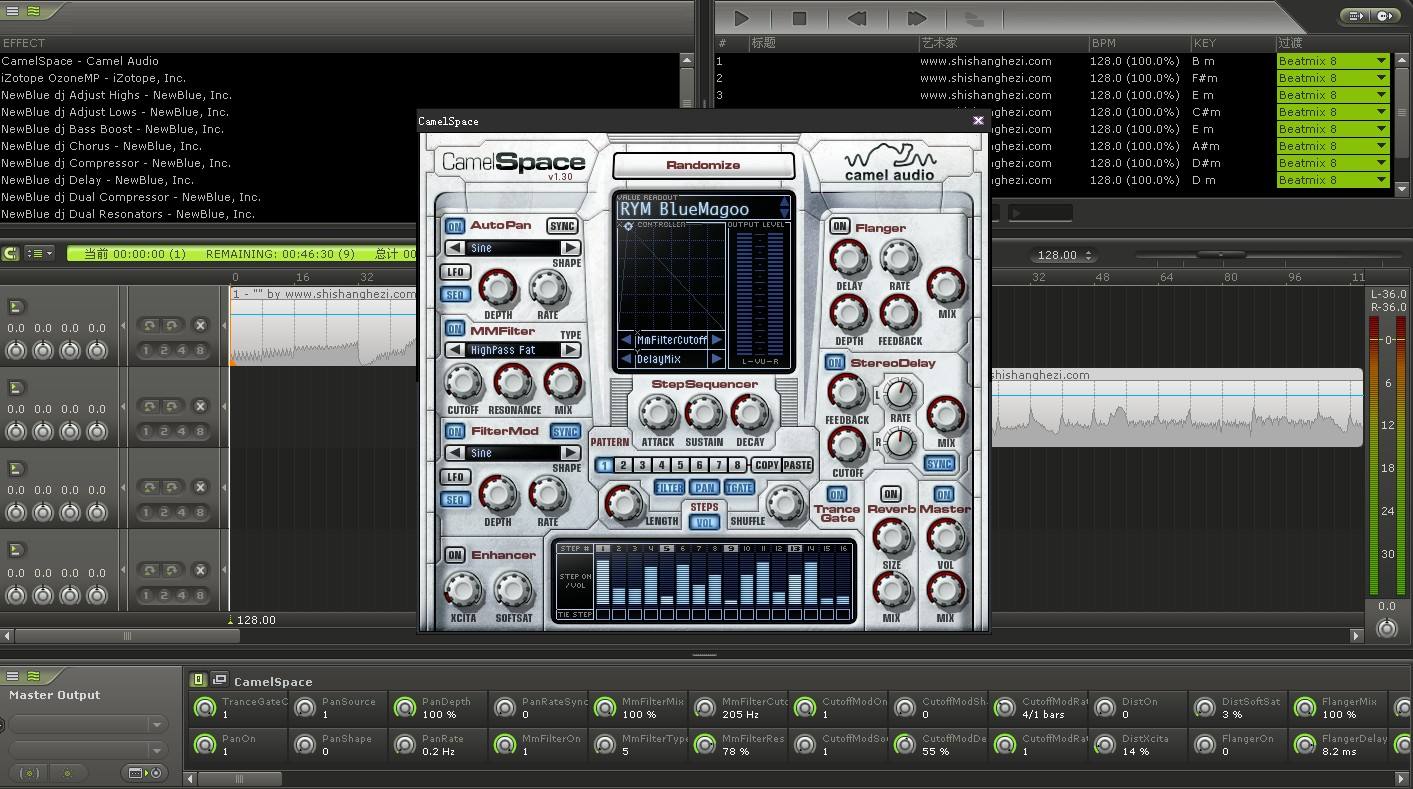Toggle AutoPan ON switch in CamelSpace

(455, 226)
